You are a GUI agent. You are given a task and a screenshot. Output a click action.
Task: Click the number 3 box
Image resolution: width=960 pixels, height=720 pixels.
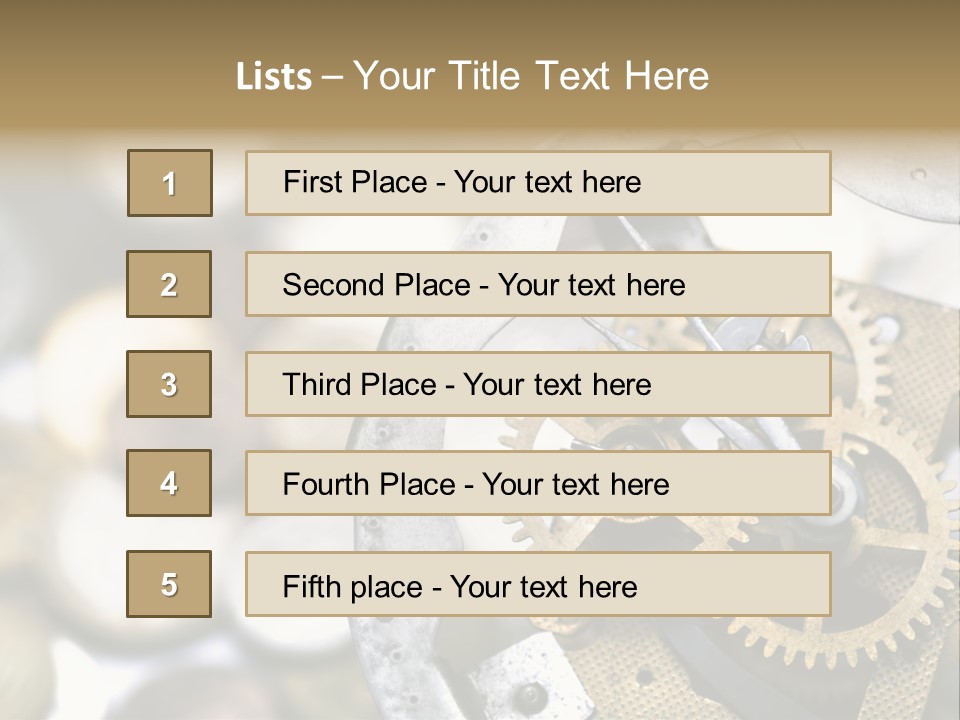pyautogui.click(x=169, y=384)
